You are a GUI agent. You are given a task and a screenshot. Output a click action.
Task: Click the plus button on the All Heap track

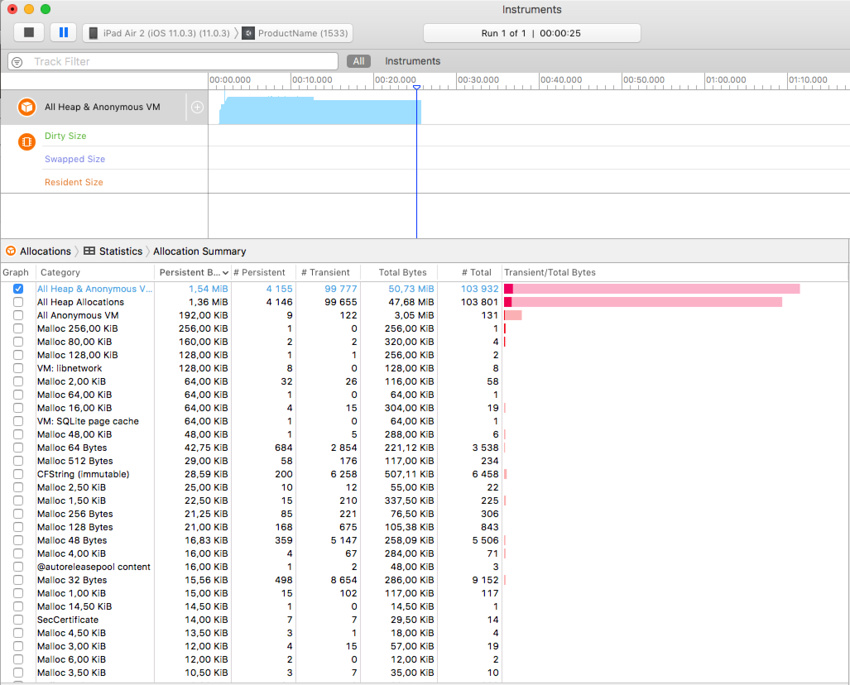tap(197, 107)
